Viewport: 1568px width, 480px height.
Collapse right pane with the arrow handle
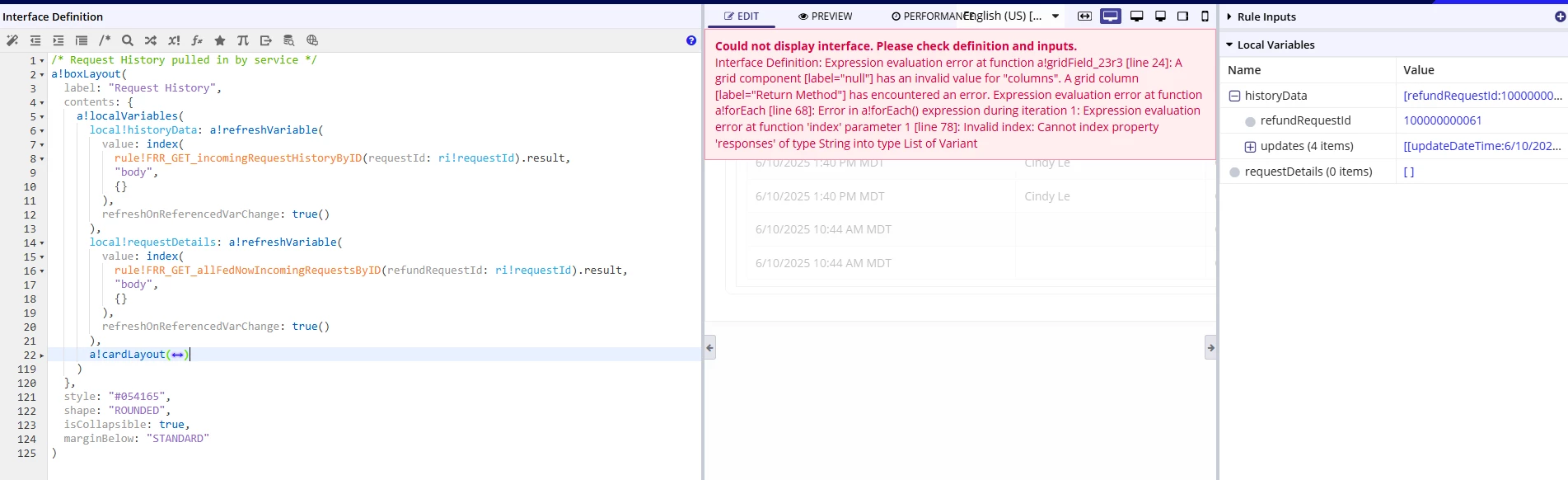[x=1210, y=347]
